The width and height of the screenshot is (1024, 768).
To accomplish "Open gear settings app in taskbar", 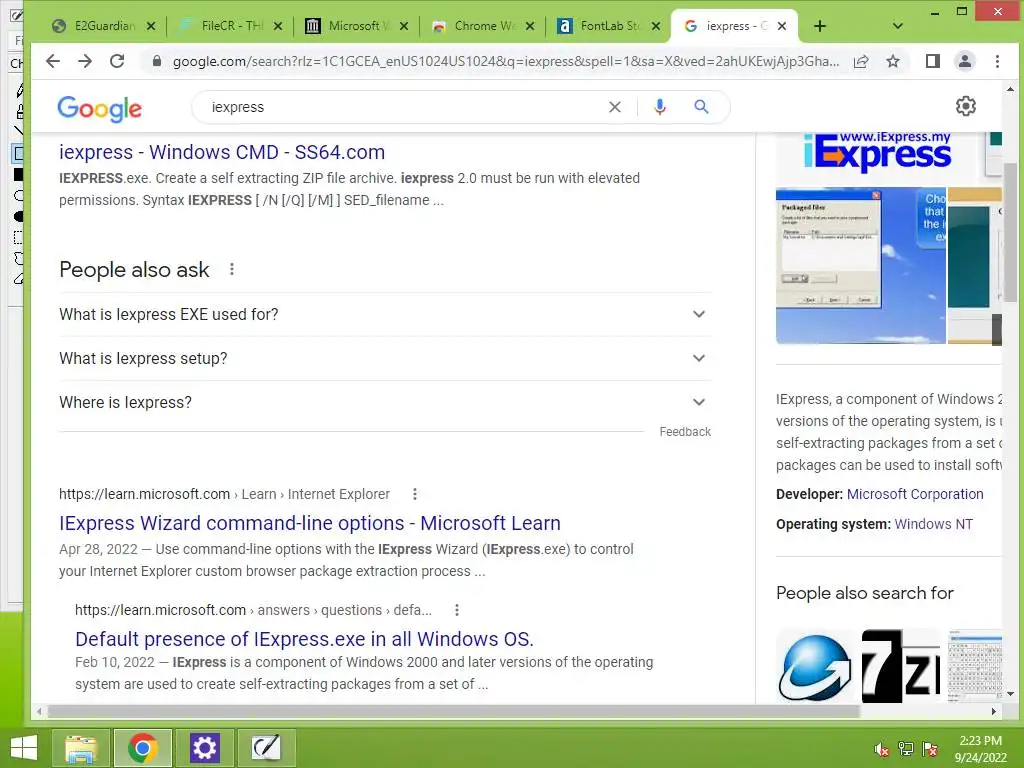I will 204,748.
